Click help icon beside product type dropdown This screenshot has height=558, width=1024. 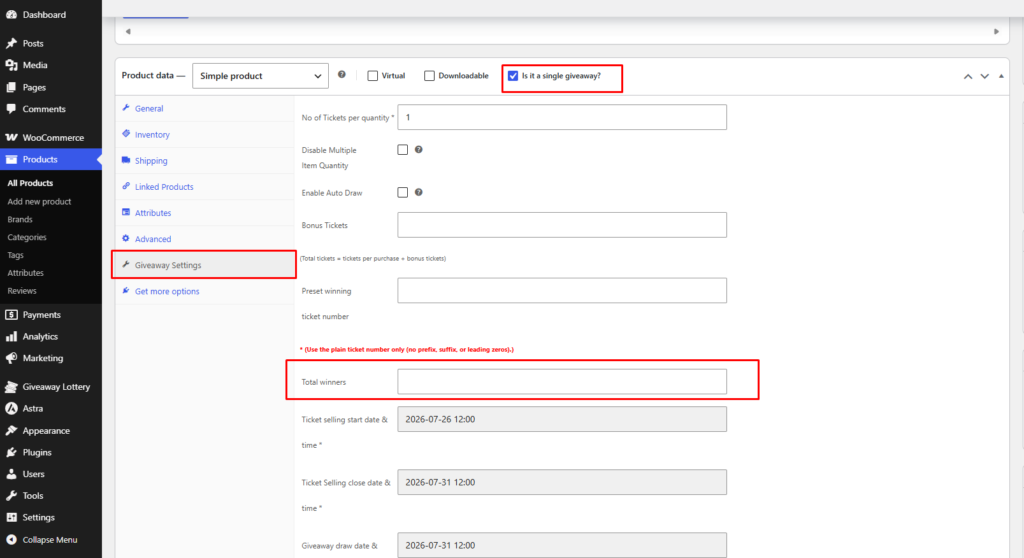tap(342, 74)
